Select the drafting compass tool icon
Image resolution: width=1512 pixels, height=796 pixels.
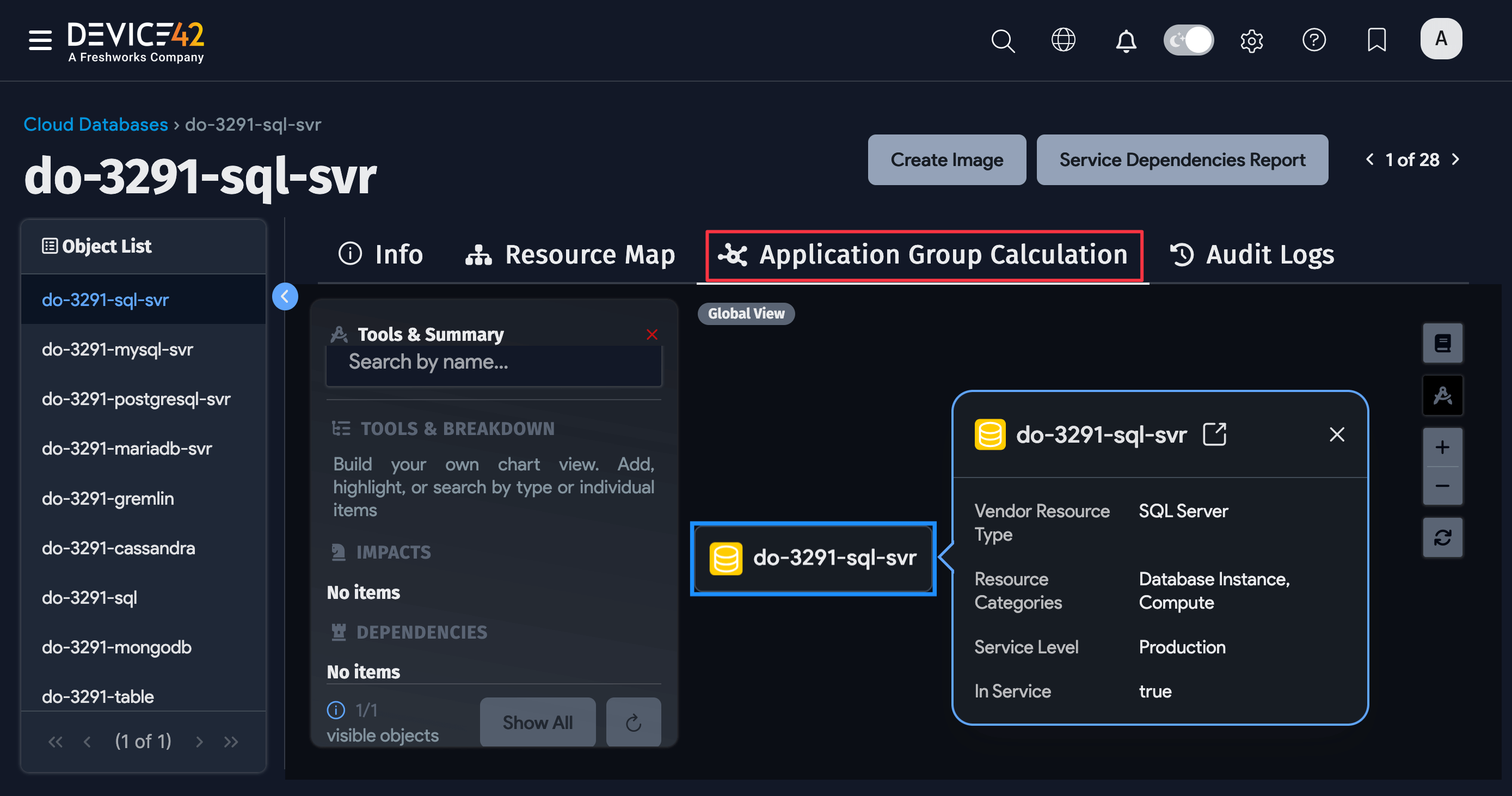(x=1443, y=395)
